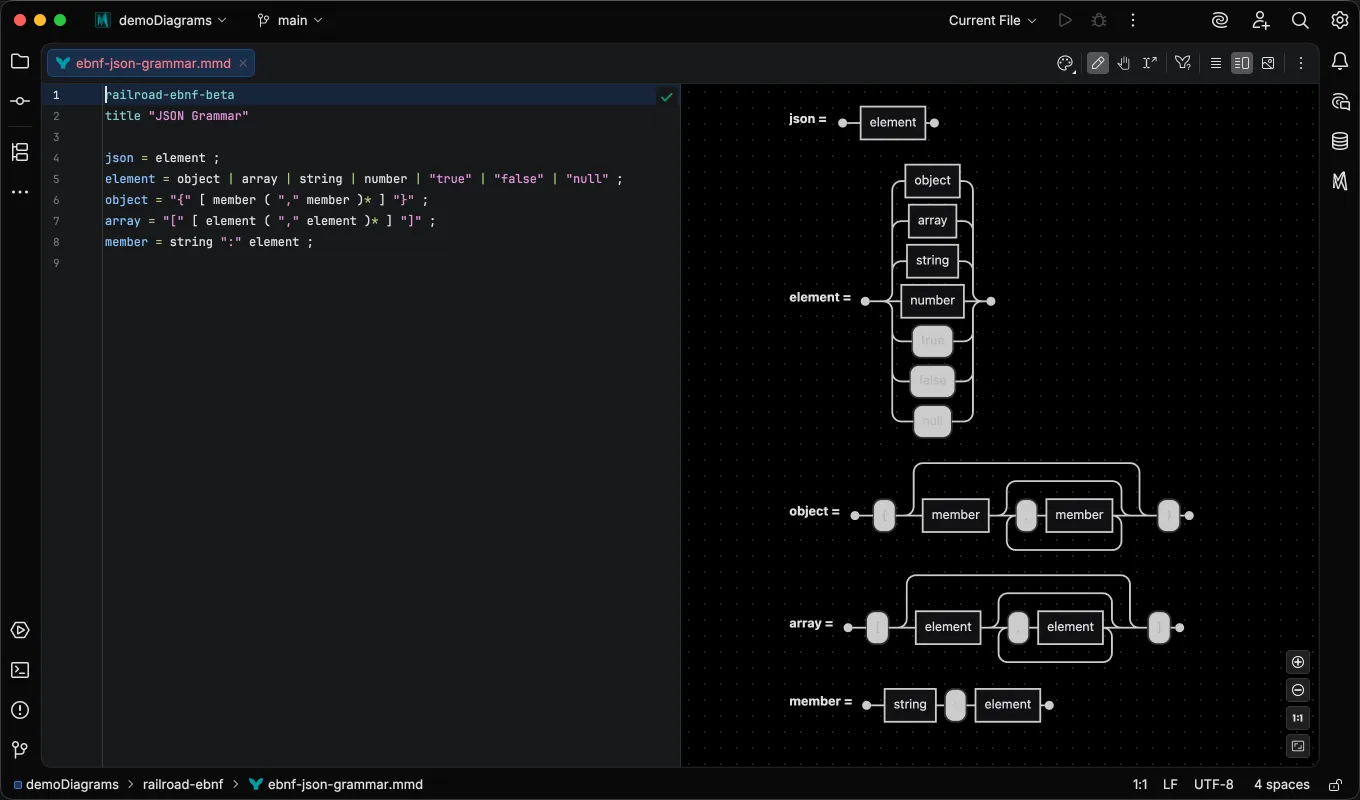The height and width of the screenshot is (800, 1360).
Task: Open the Terminal tool window
Action: 20,670
